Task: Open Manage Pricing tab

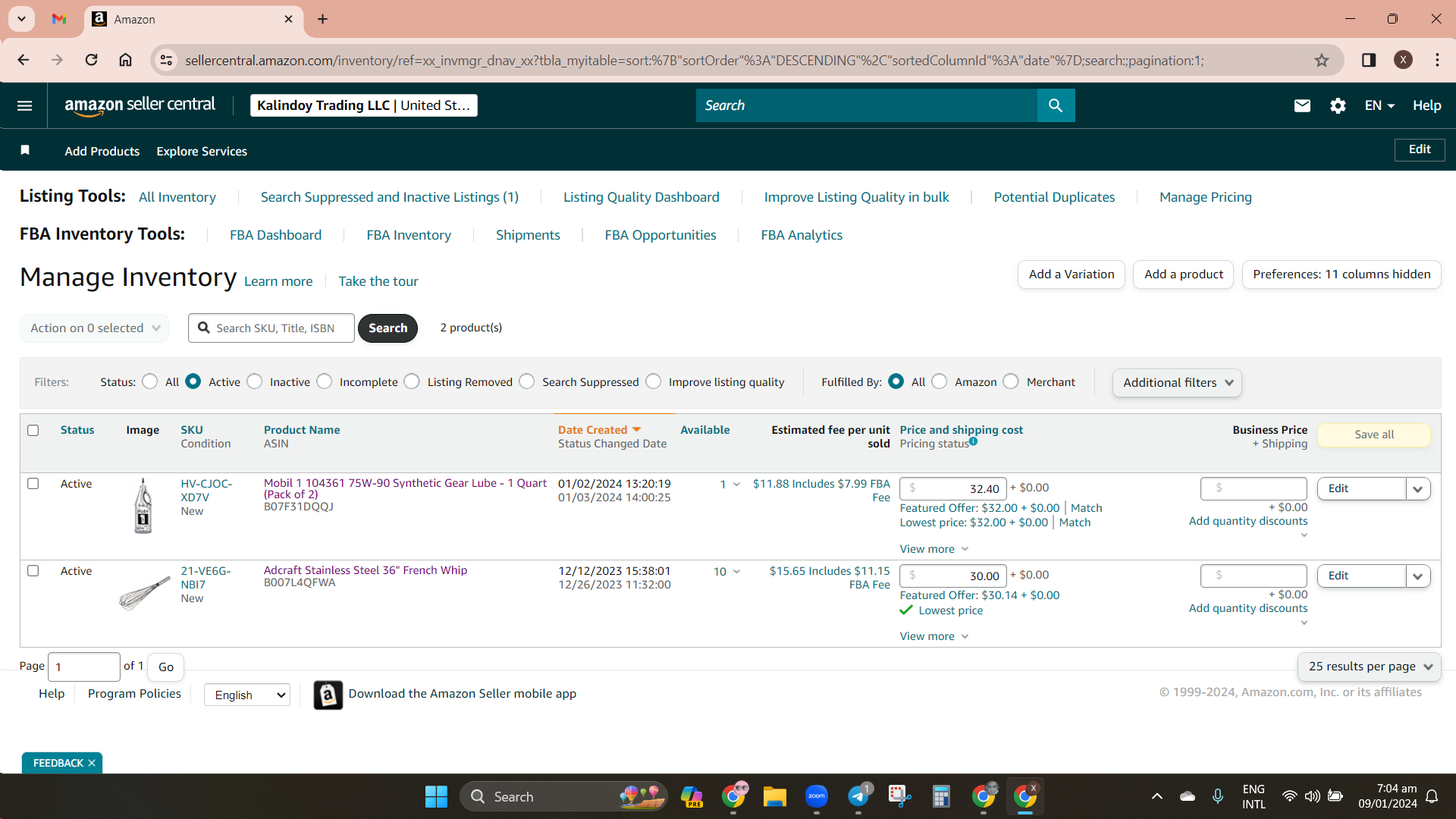Action: click(1206, 197)
